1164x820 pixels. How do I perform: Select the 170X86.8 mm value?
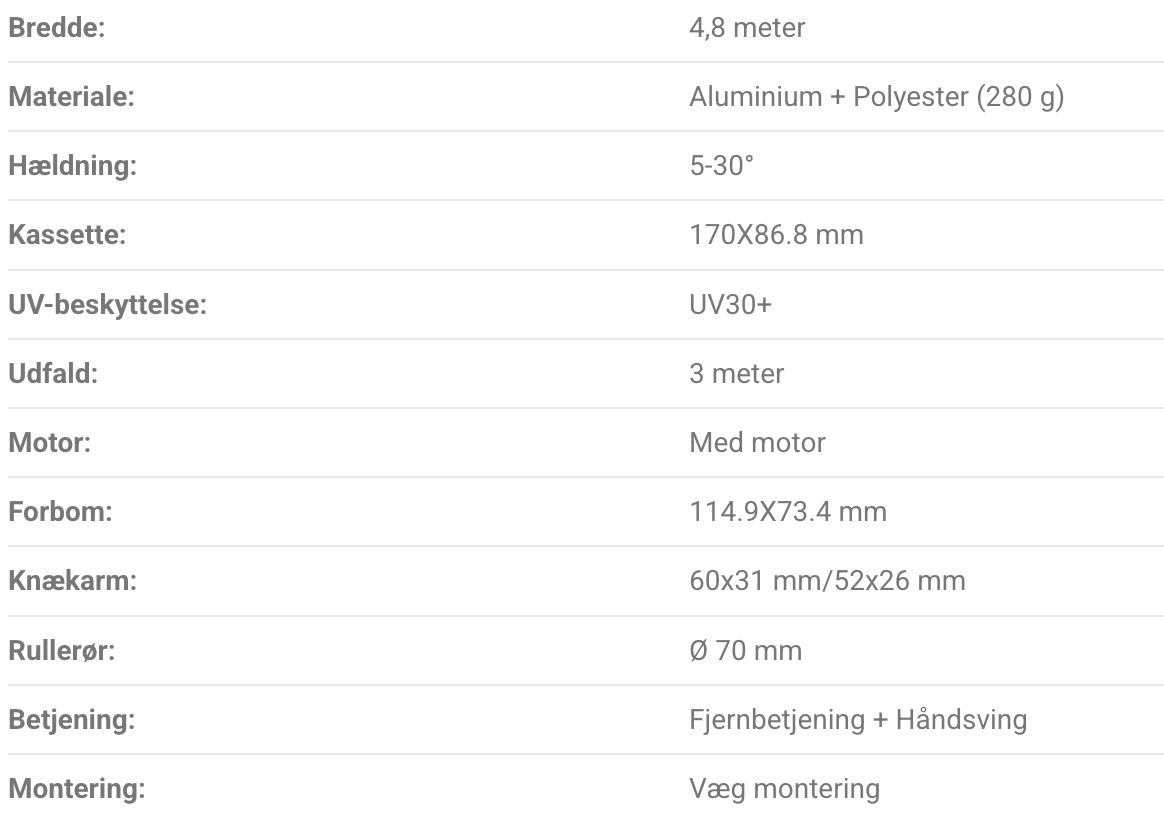click(x=776, y=235)
